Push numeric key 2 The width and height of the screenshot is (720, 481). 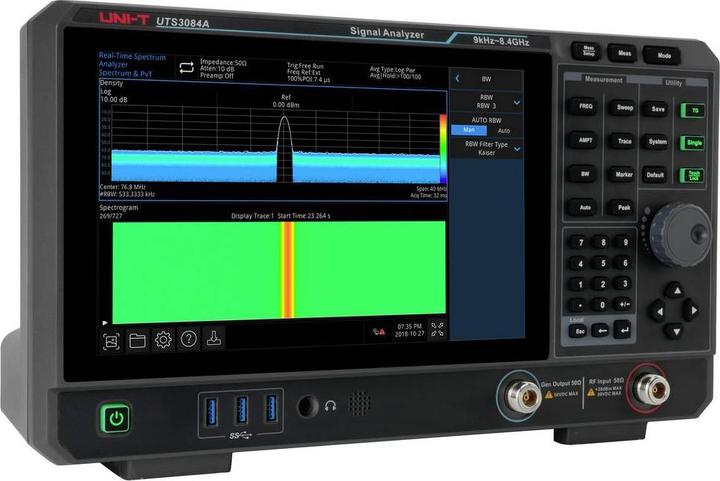pyautogui.click(x=603, y=284)
